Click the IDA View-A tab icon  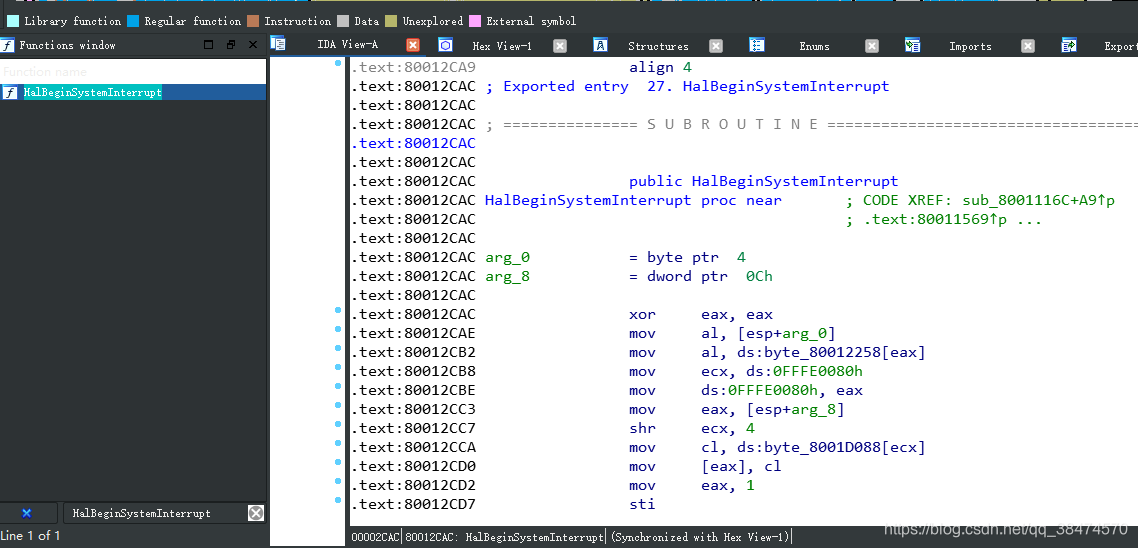[278, 44]
